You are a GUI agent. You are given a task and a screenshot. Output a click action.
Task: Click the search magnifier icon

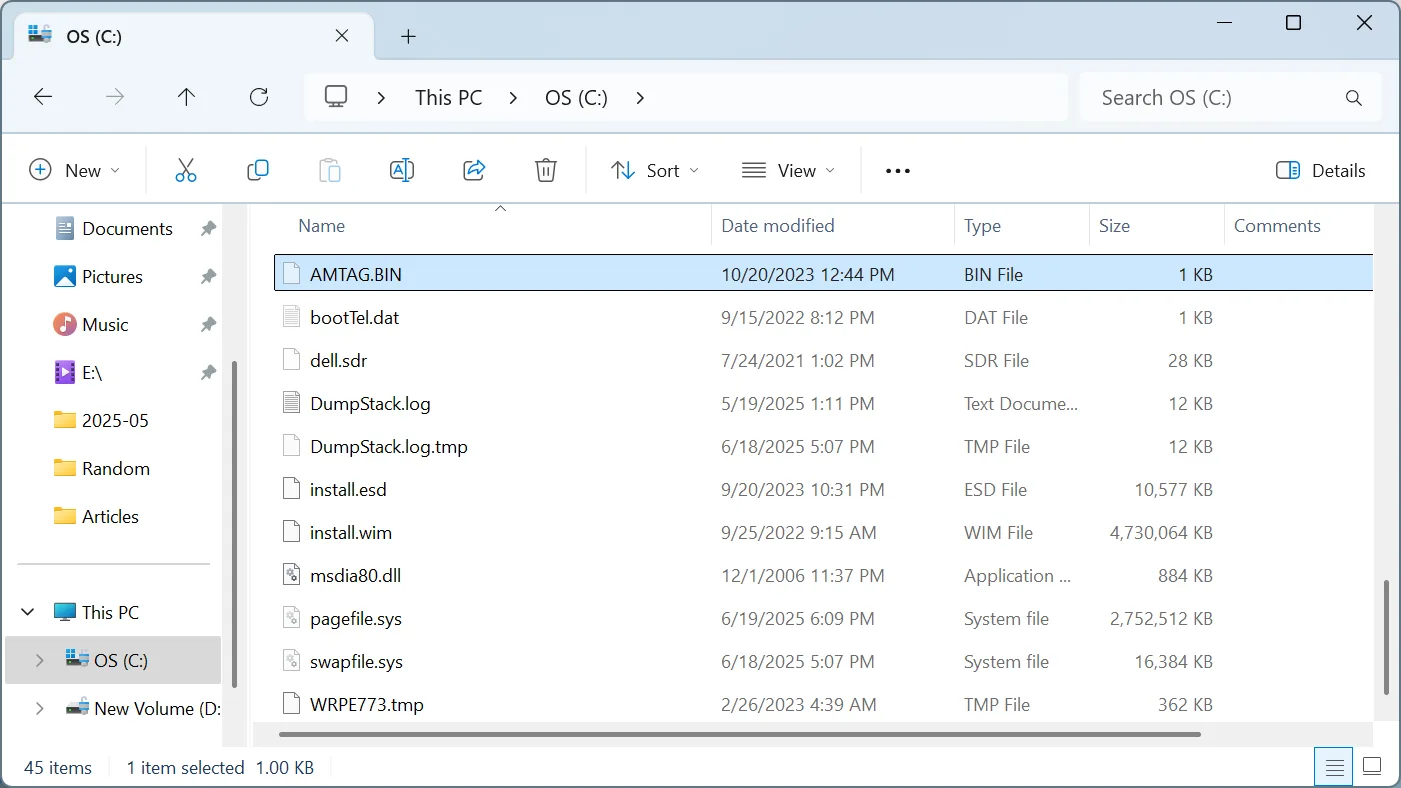click(1354, 98)
